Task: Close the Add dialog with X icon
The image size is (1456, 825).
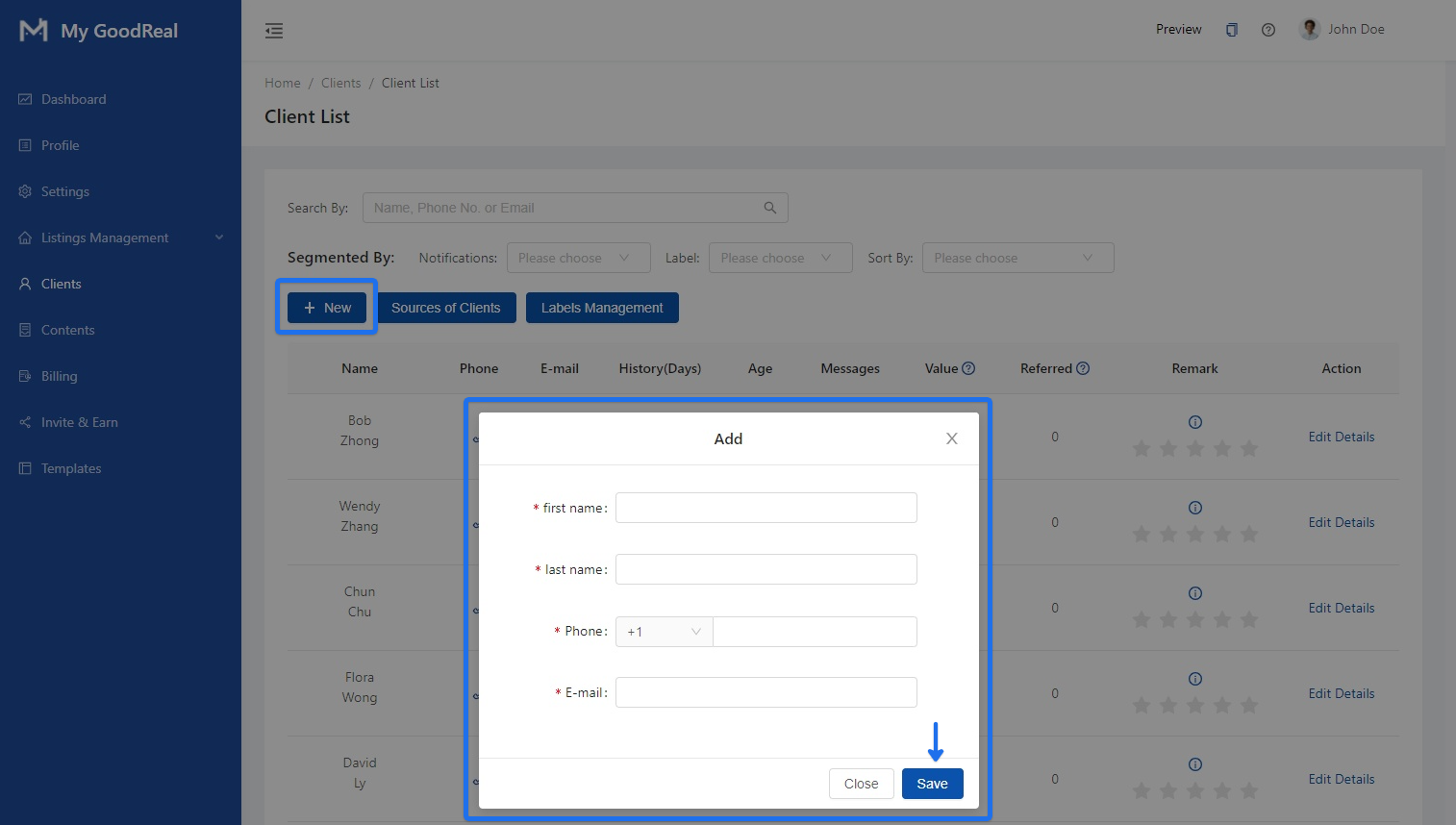Action: [952, 438]
